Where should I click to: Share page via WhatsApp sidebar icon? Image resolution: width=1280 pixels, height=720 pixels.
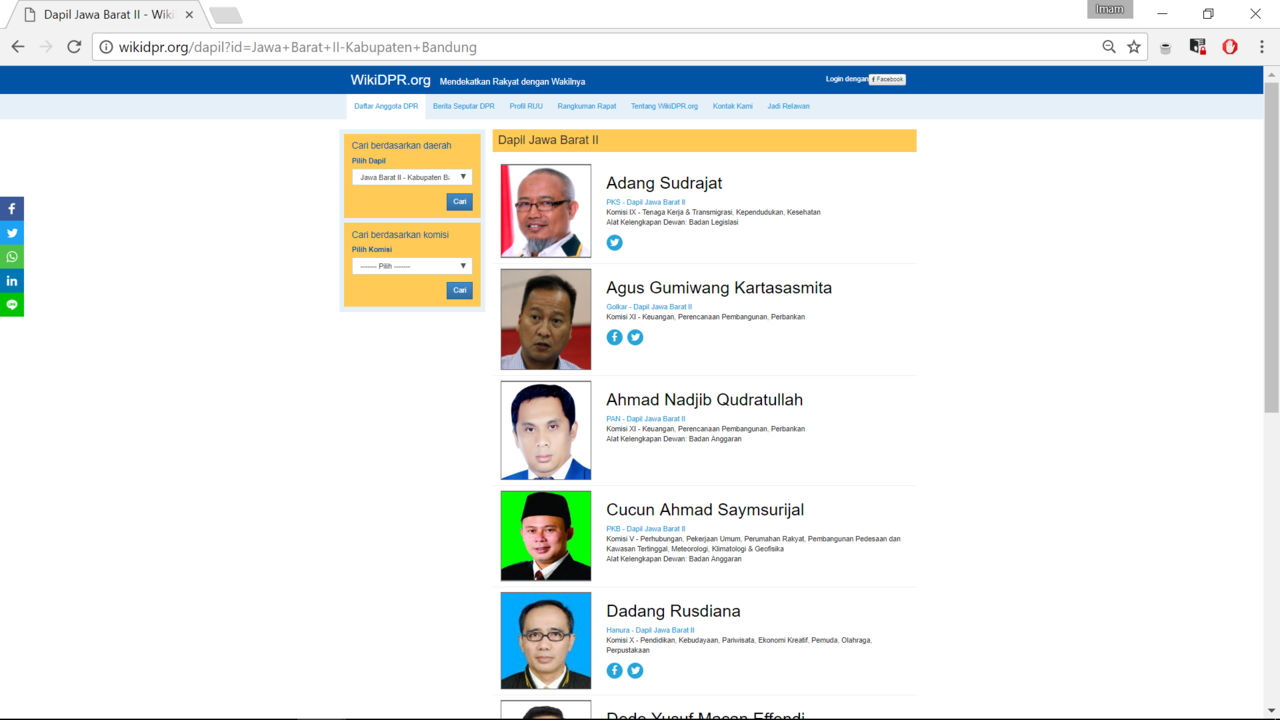pyautogui.click(x=12, y=257)
